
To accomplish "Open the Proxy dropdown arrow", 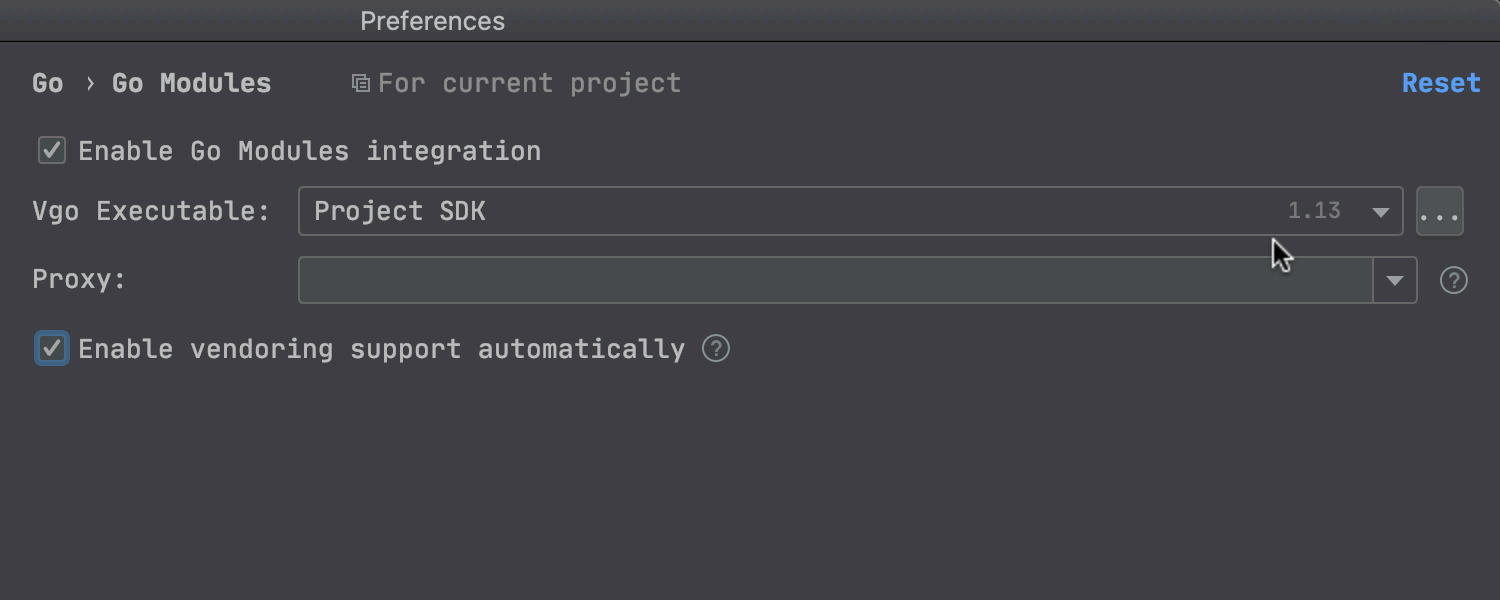I will coord(1395,280).
